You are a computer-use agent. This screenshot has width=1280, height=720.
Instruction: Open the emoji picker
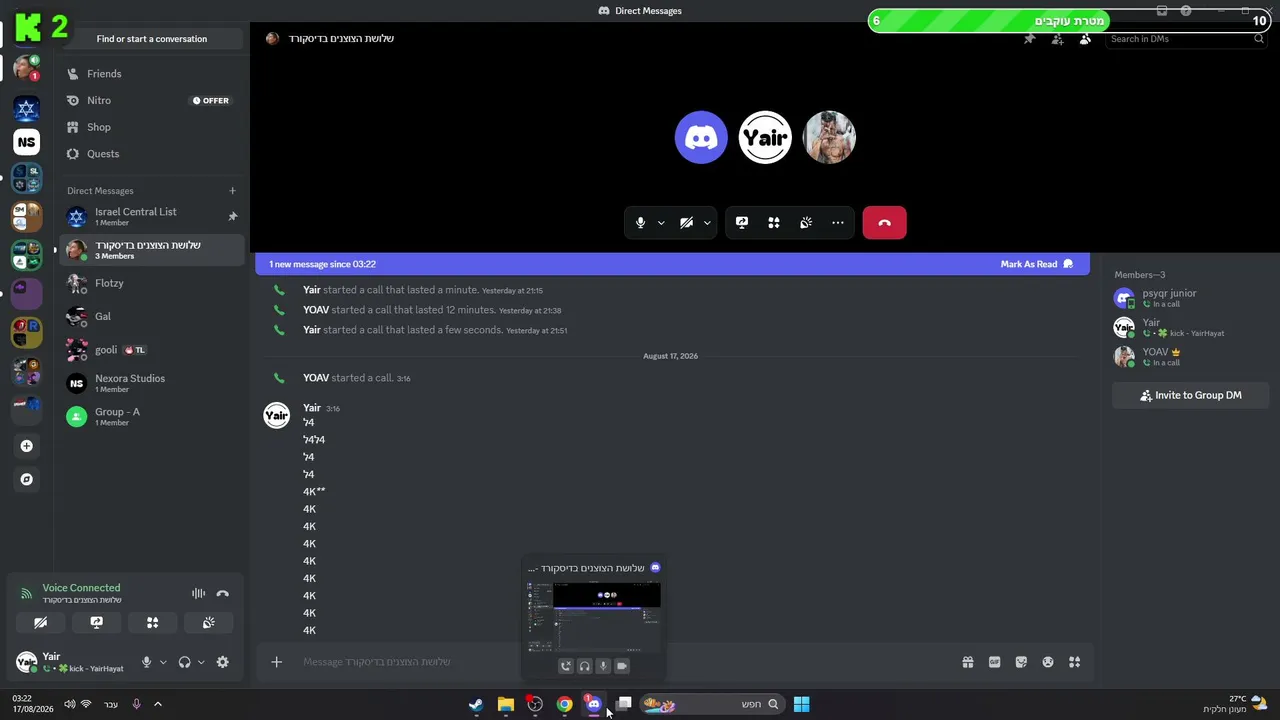(x=1048, y=662)
